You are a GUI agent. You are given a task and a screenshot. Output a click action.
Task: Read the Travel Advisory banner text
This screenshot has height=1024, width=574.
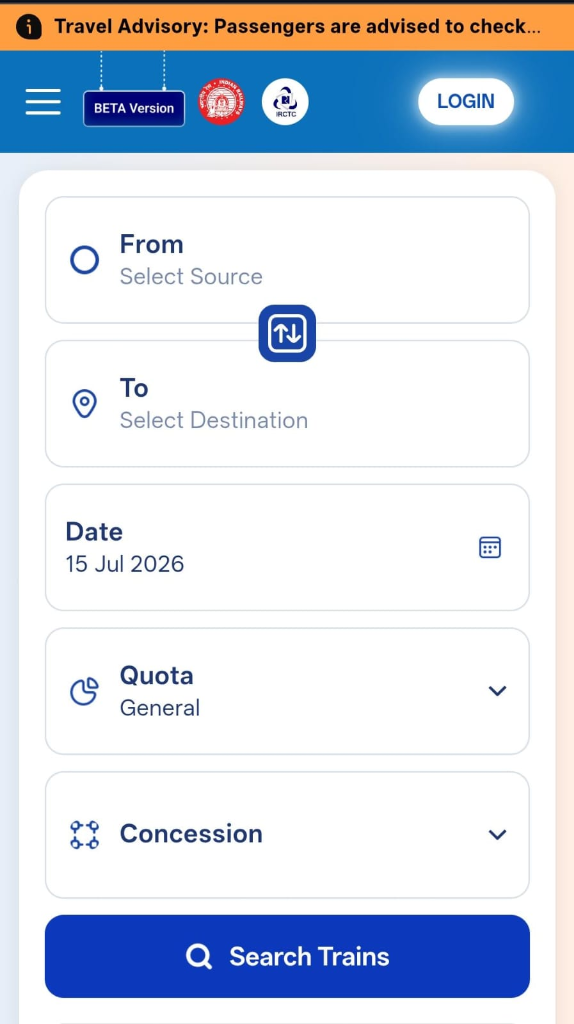pyautogui.click(x=297, y=27)
